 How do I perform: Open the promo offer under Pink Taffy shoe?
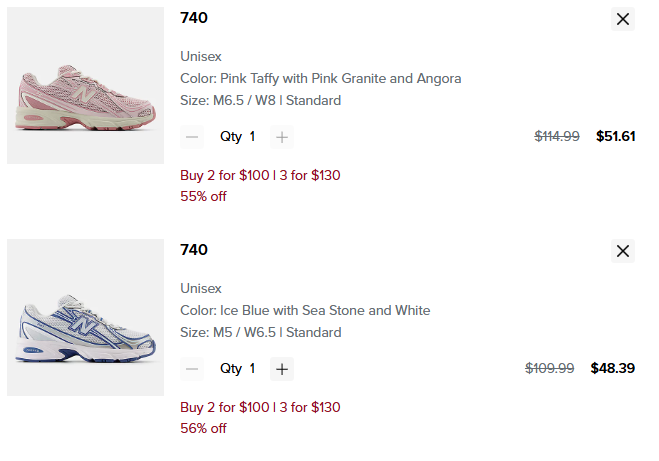click(260, 175)
